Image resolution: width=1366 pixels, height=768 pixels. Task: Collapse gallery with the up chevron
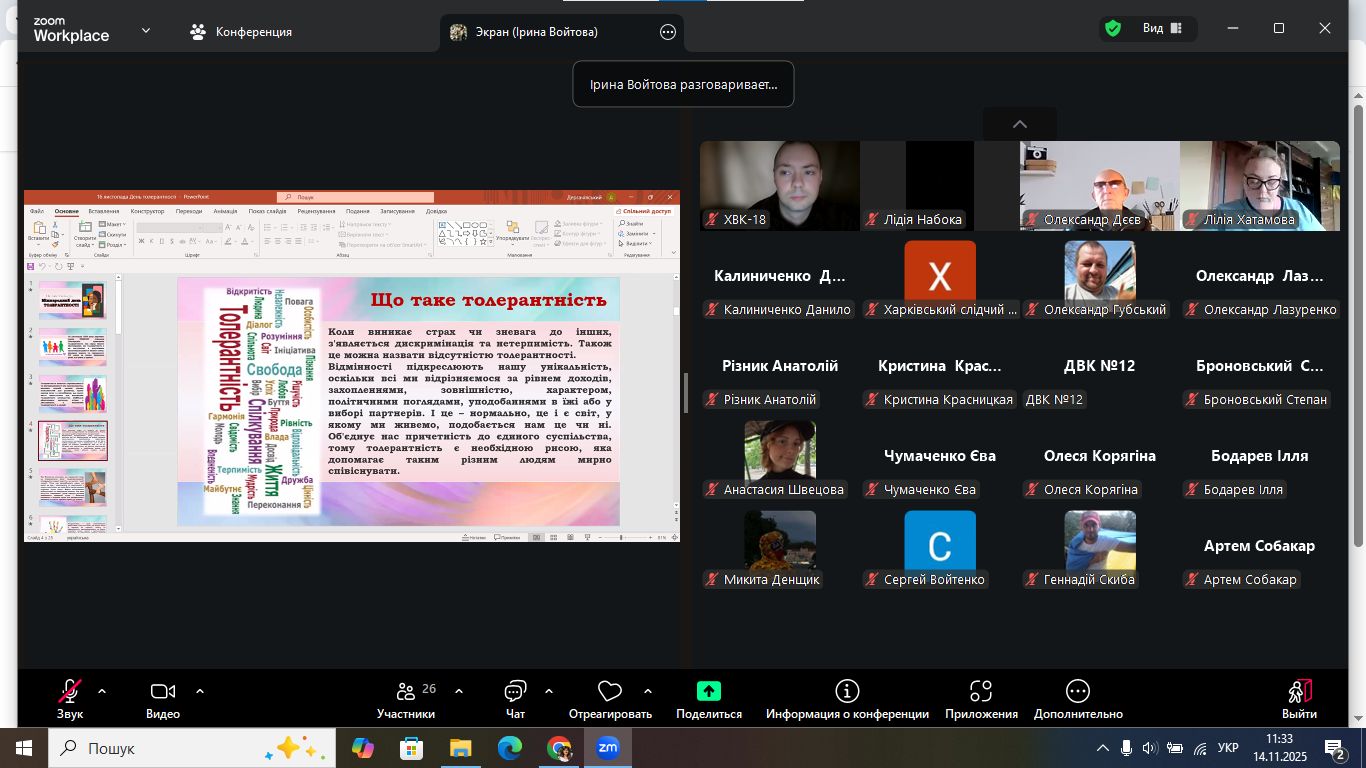pyautogui.click(x=1019, y=124)
